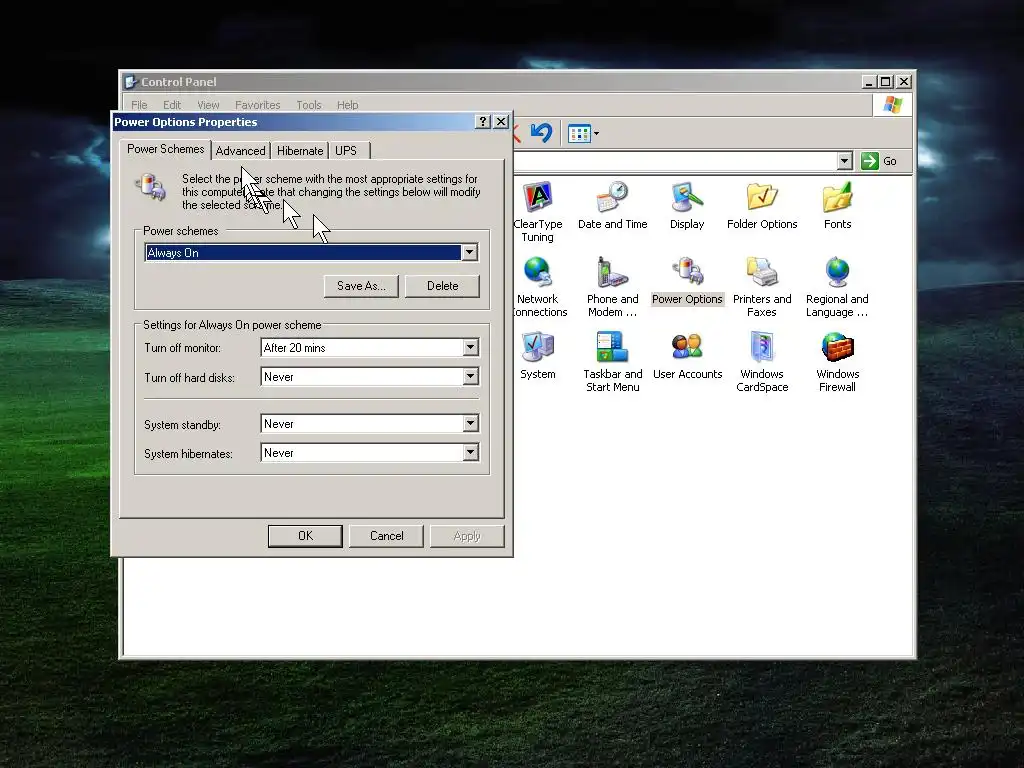The height and width of the screenshot is (768, 1024).
Task: Click the Apply button
Action: pos(467,536)
